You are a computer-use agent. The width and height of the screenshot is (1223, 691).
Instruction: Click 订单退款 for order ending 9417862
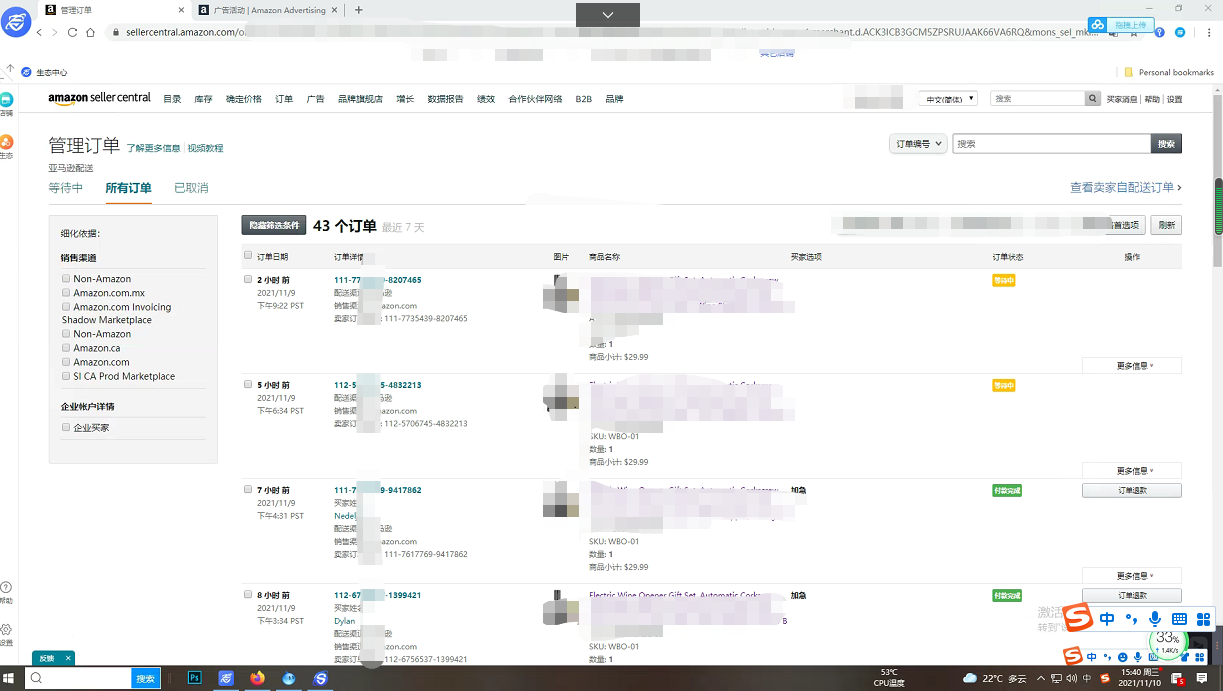tap(1132, 491)
